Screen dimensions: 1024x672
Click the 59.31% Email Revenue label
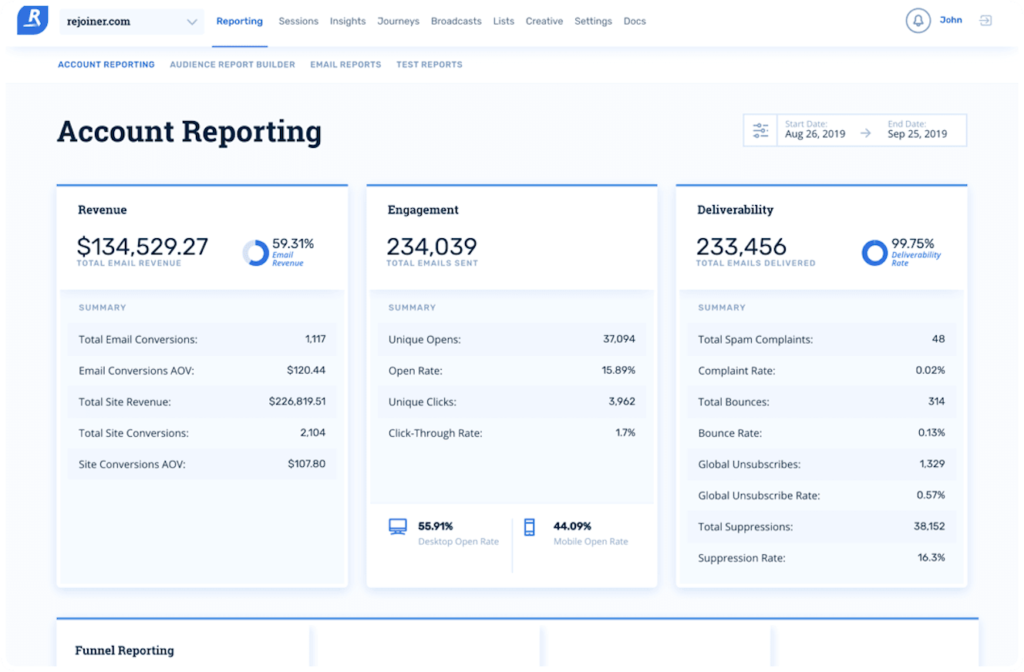tap(293, 251)
